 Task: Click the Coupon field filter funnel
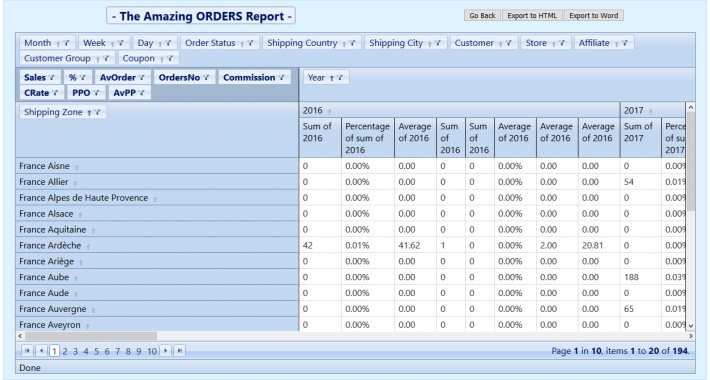(170, 59)
